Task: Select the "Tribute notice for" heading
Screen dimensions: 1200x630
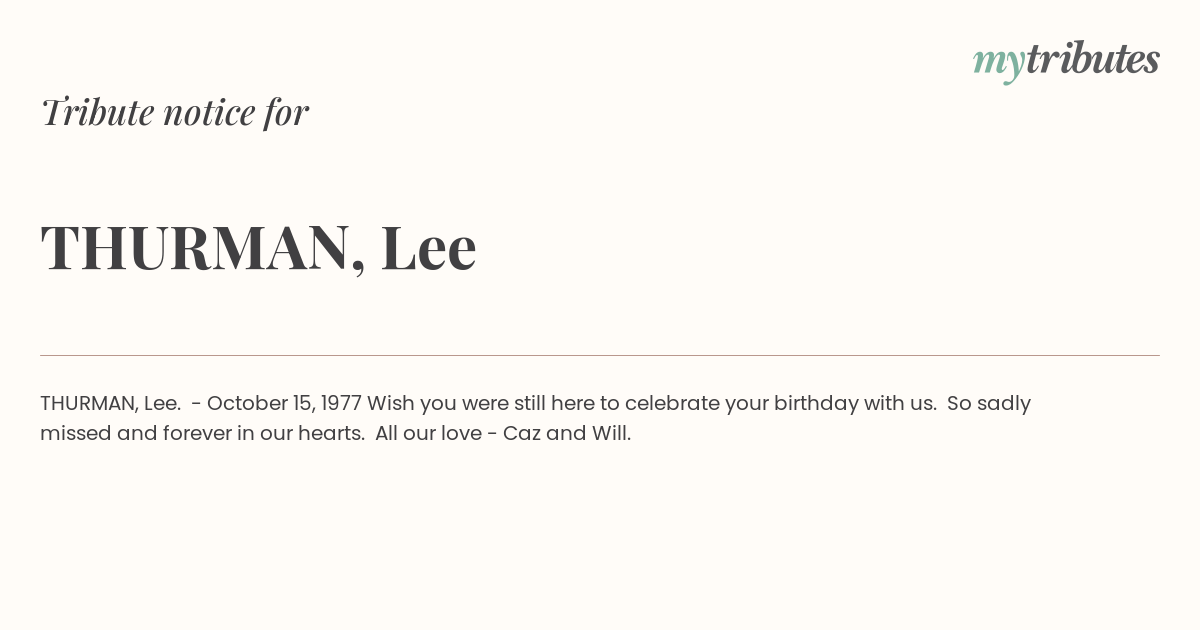Action: click(x=174, y=112)
